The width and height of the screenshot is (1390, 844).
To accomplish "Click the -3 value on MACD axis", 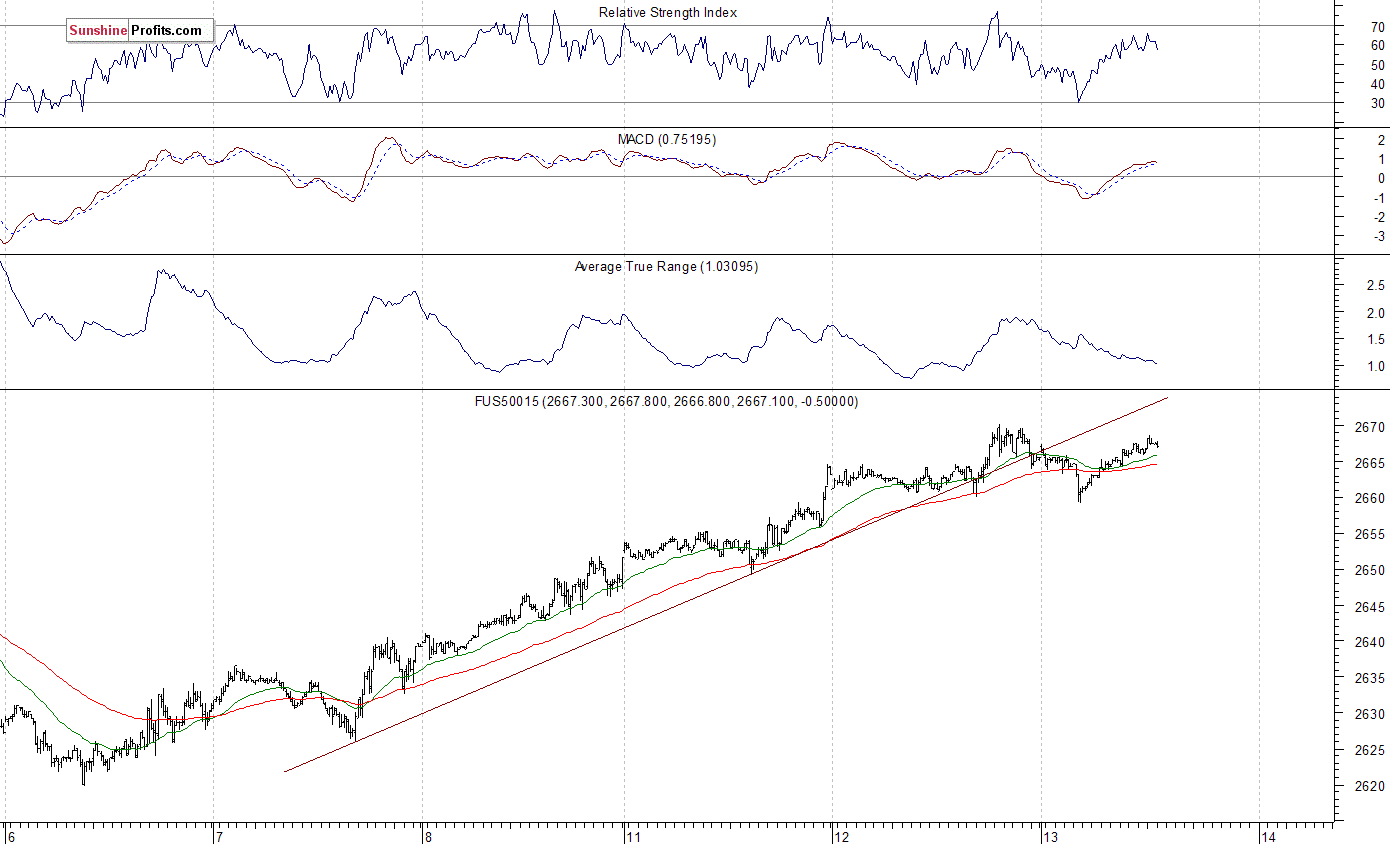I will click(1379, 236).
